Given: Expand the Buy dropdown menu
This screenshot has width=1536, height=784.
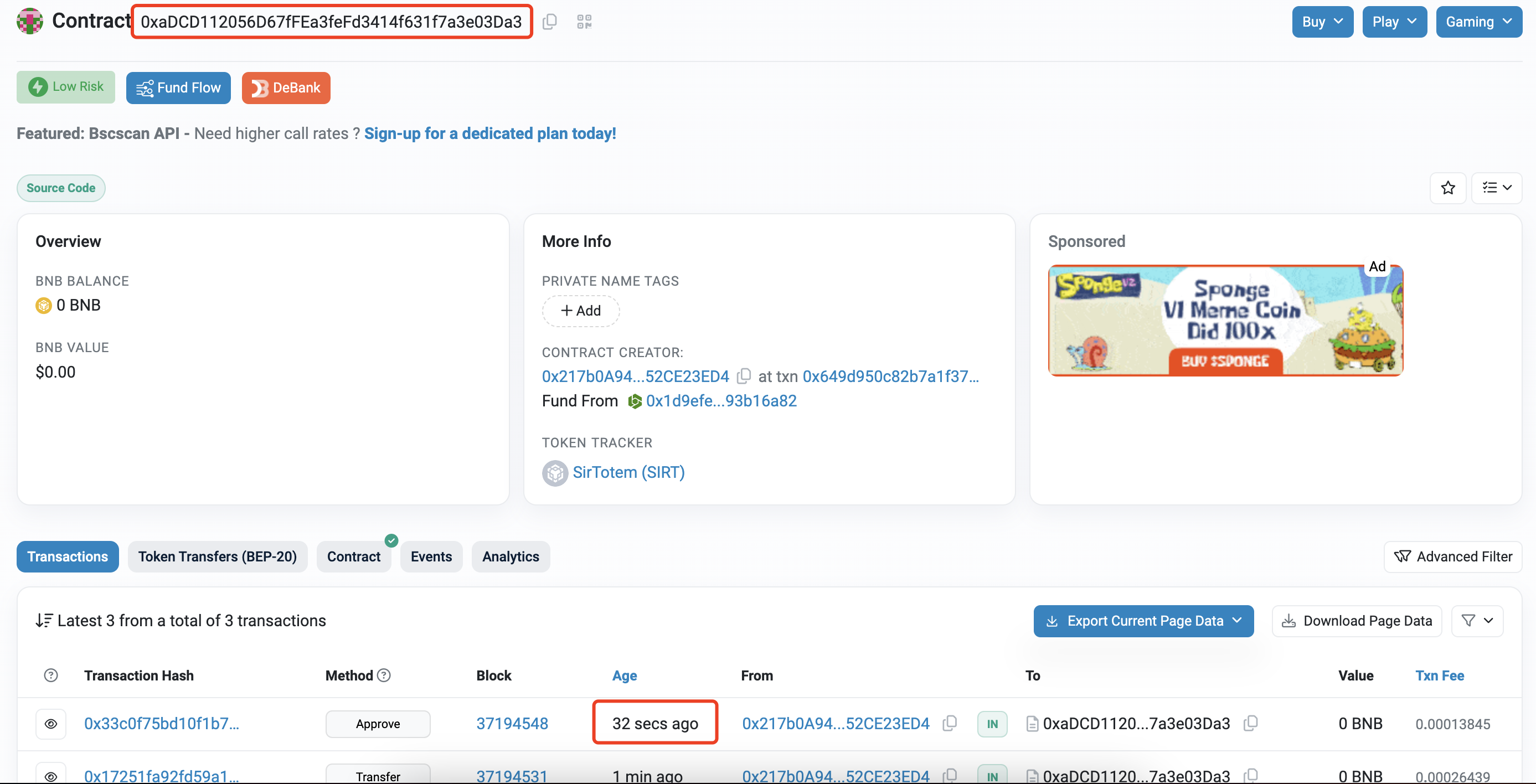Looking at the screenshot, I should pos(1322,22).
